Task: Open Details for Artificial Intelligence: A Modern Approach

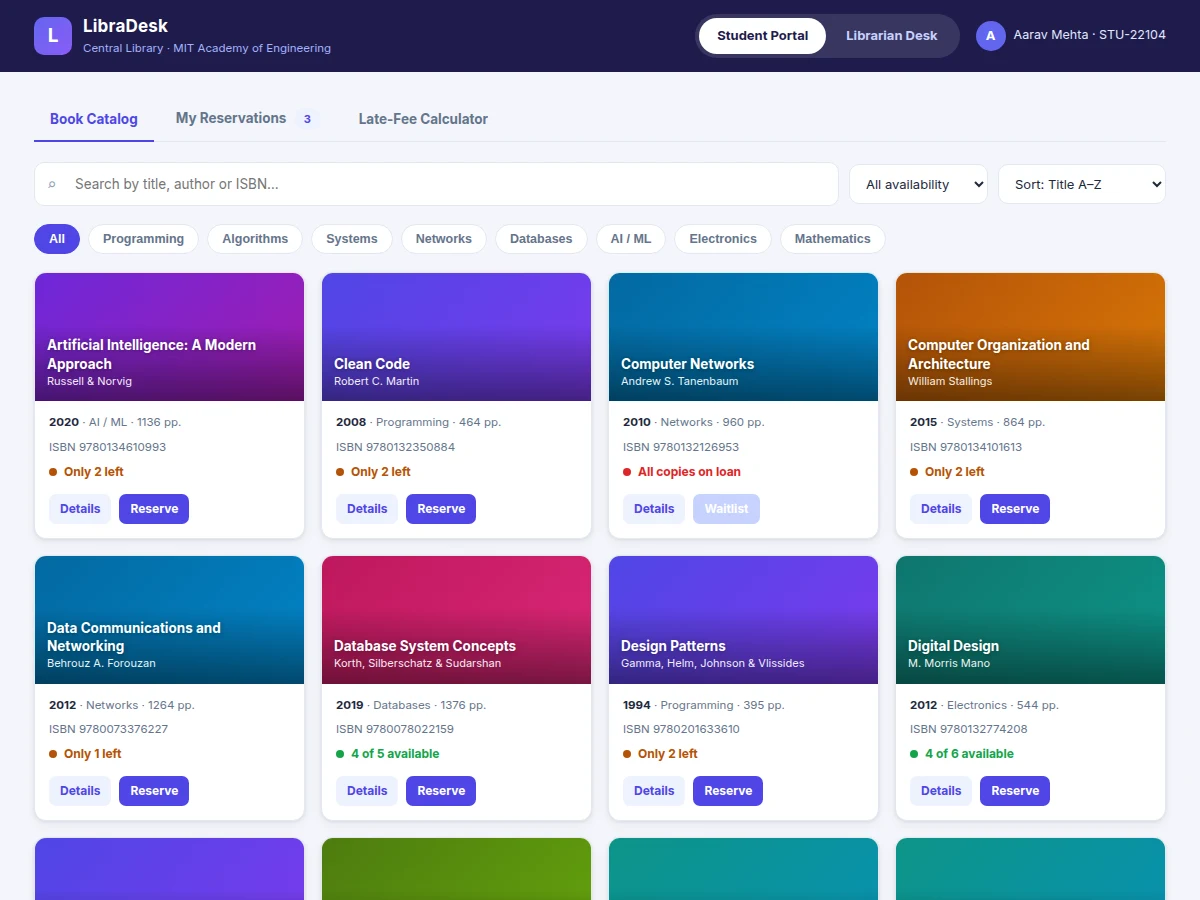Action: (80, 509)
